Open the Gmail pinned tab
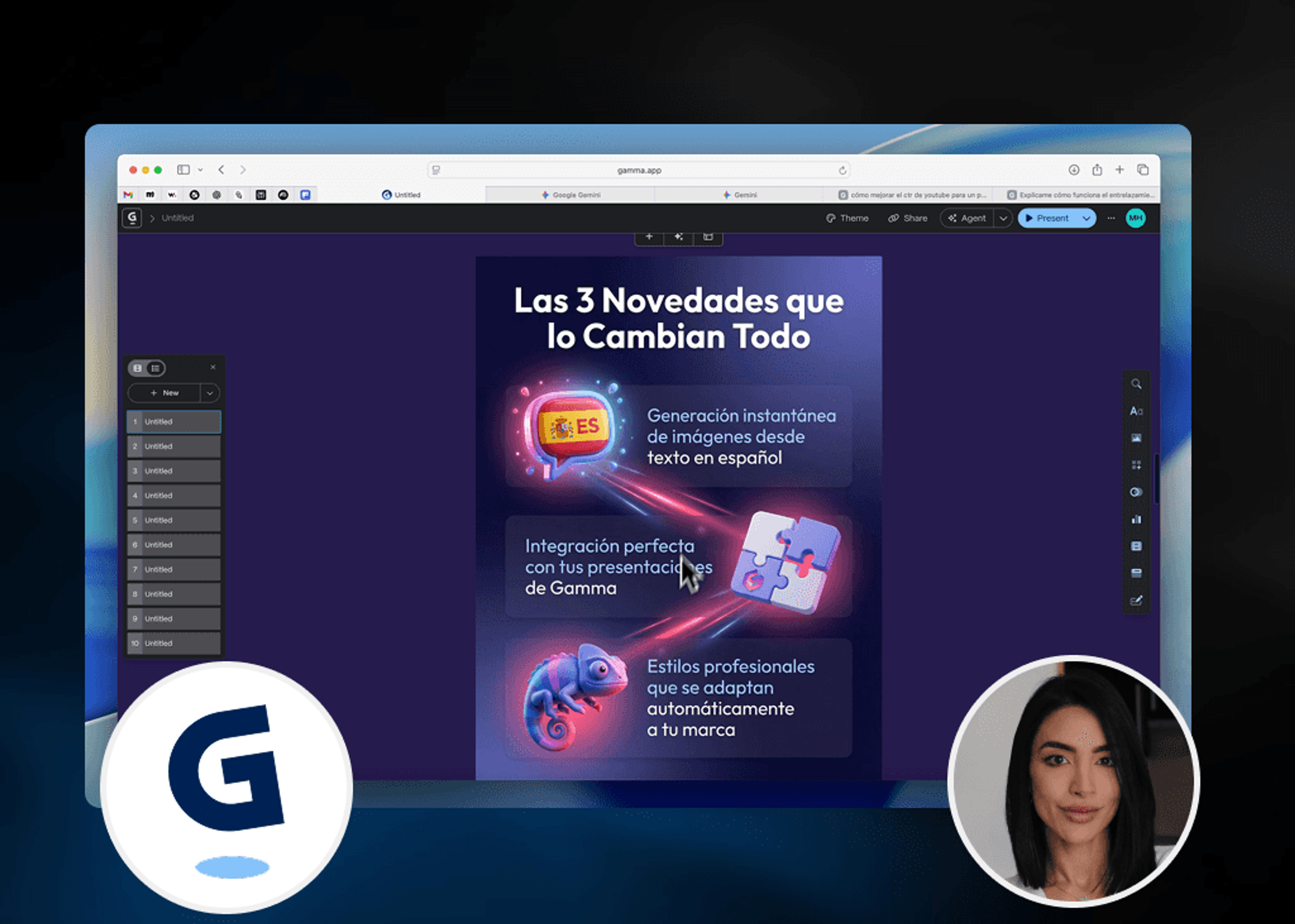Image resolution: width=1295 pixels, height=924 pixels. pos(128,195)
